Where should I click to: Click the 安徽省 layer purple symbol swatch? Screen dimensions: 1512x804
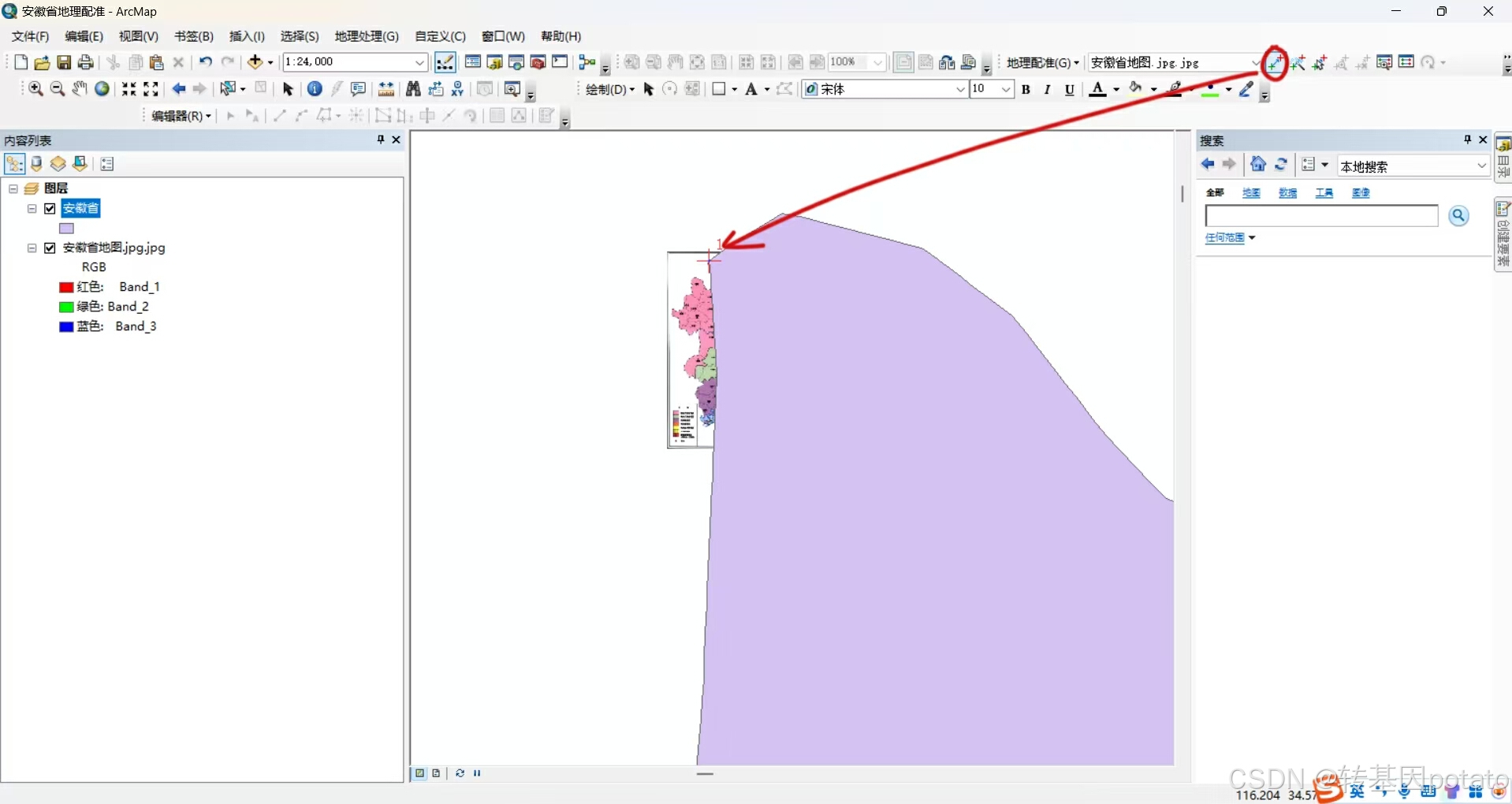66,229
